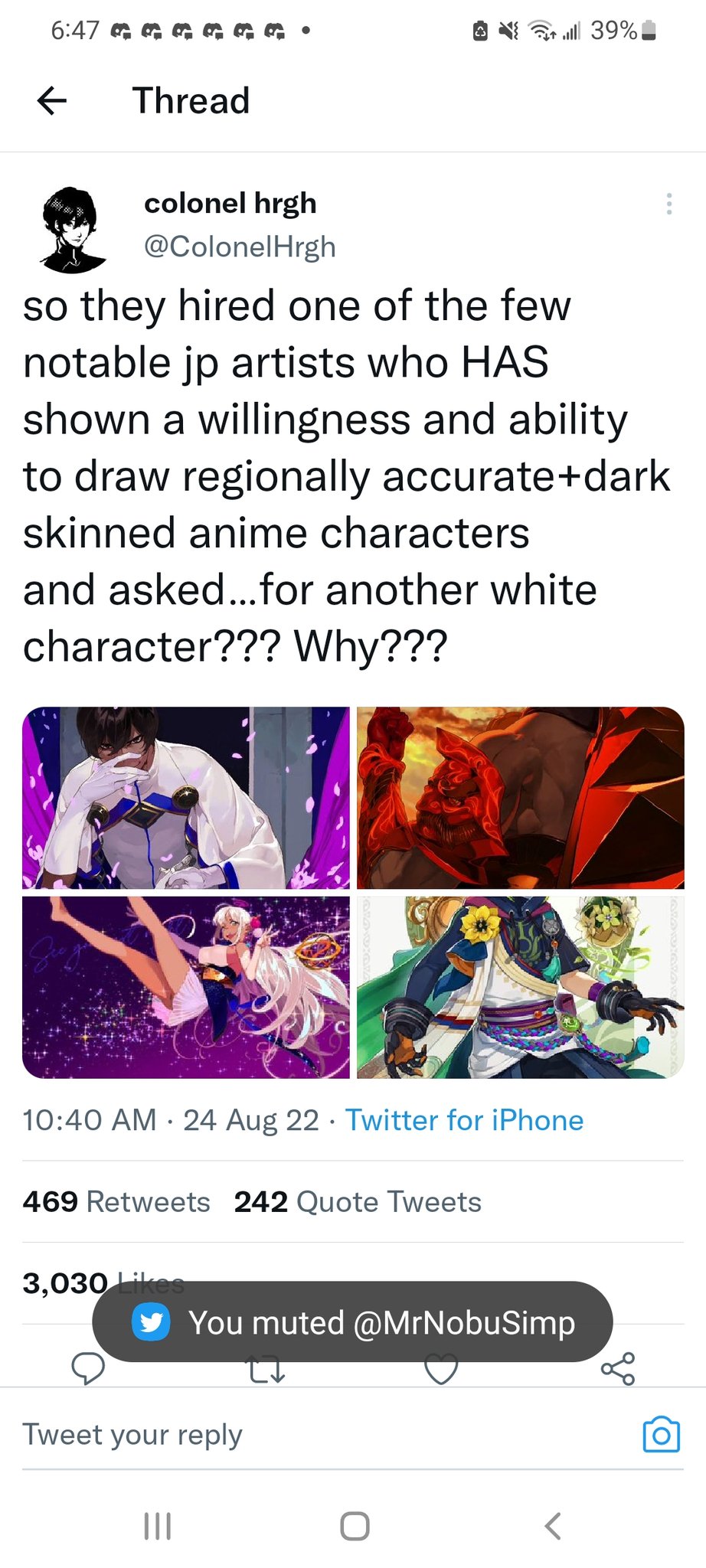Open camera icon in reply bar
This screenshot has height=1568, width=706.
pyautogui.click(x=662, y=1435)
